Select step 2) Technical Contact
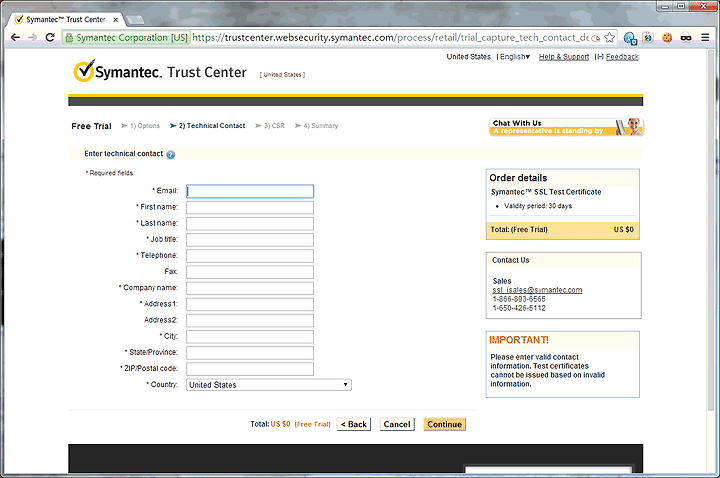This screenshot has width=720, height=478. [212, 126]
